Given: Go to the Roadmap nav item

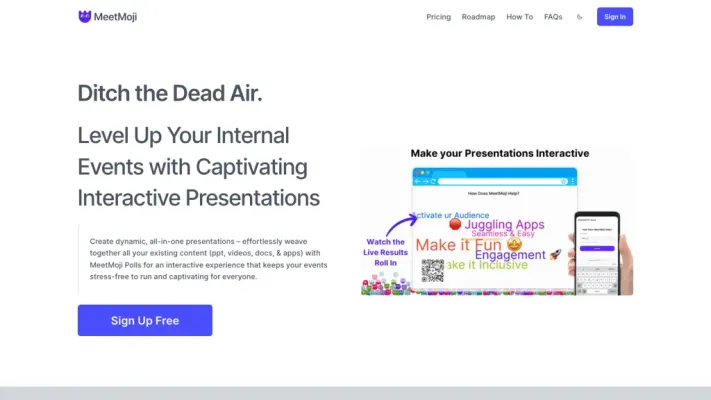Looking at the screenshot, I should click(478, 17).
